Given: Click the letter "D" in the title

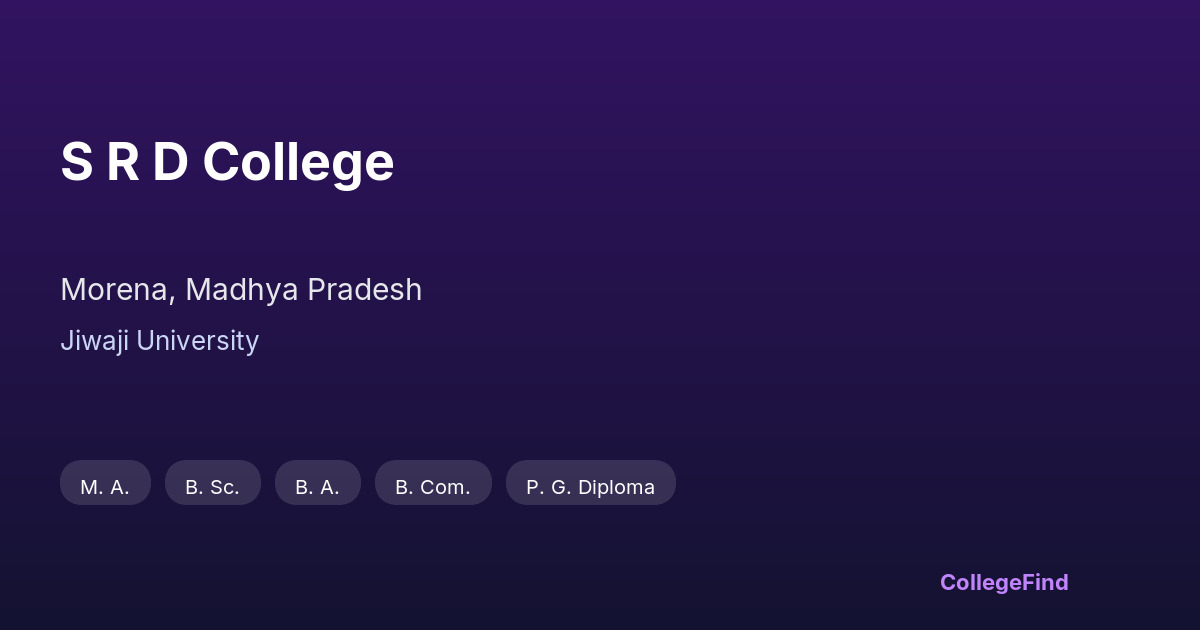Looking at the screenshot, I should [170, 162].
